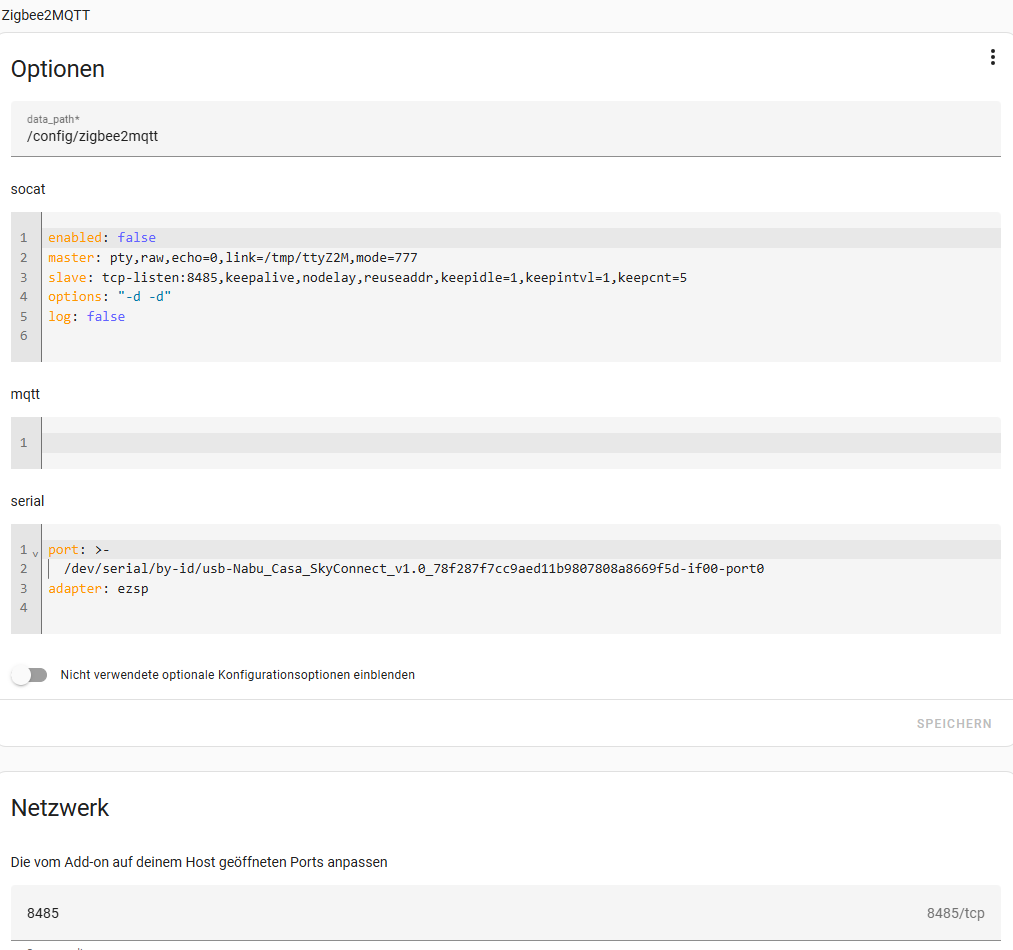Click the options "-d -d" line
1013x950 pixels.
109,297
